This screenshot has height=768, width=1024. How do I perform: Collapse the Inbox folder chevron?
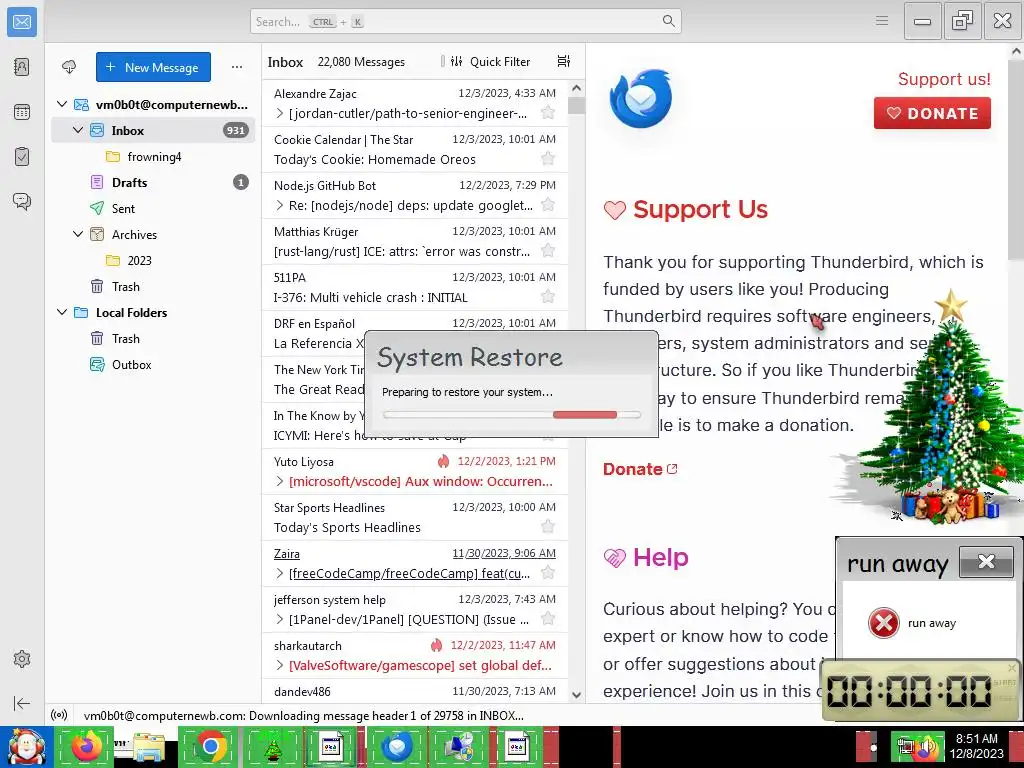(x=78, y=130)
